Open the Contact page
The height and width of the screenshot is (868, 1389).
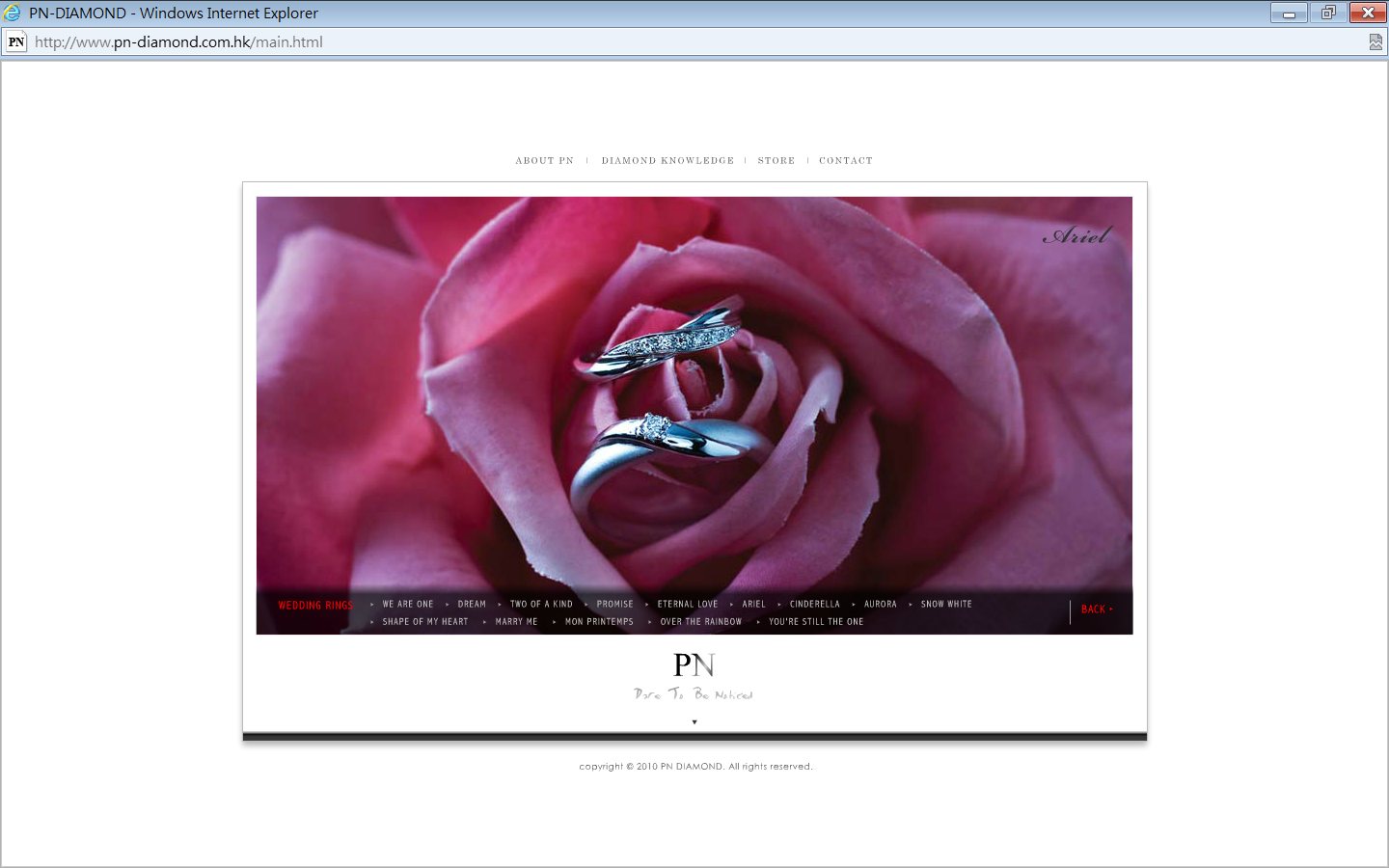click(846, 161)
